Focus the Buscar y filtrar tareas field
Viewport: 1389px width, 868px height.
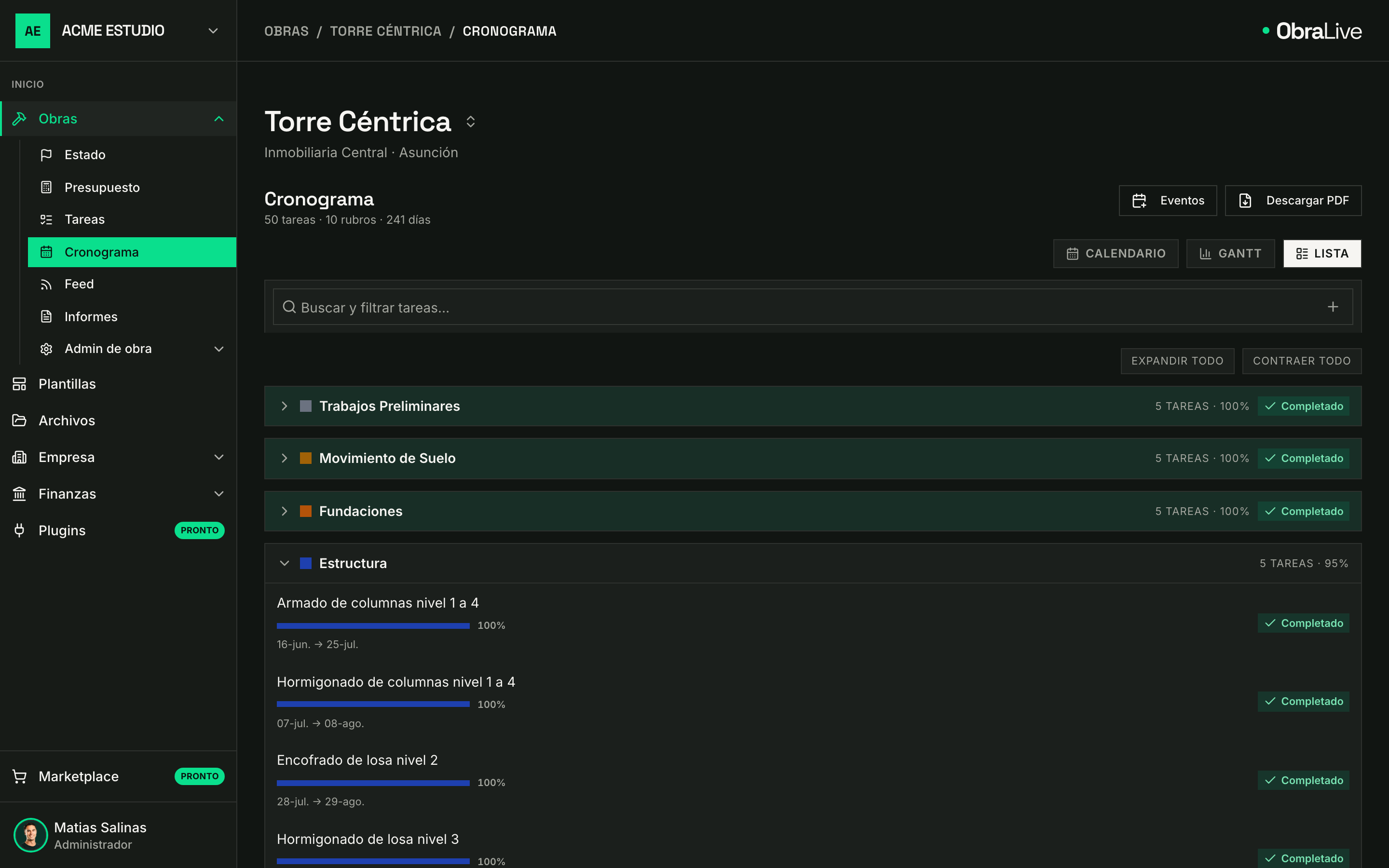point(813,307)
